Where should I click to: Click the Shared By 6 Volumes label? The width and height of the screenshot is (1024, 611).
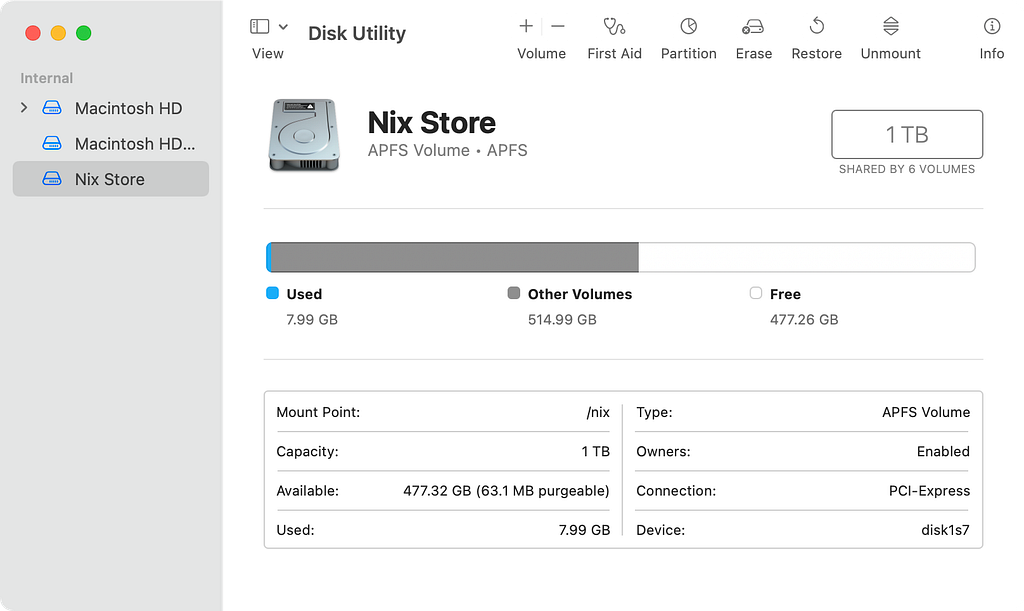(906, 169)
